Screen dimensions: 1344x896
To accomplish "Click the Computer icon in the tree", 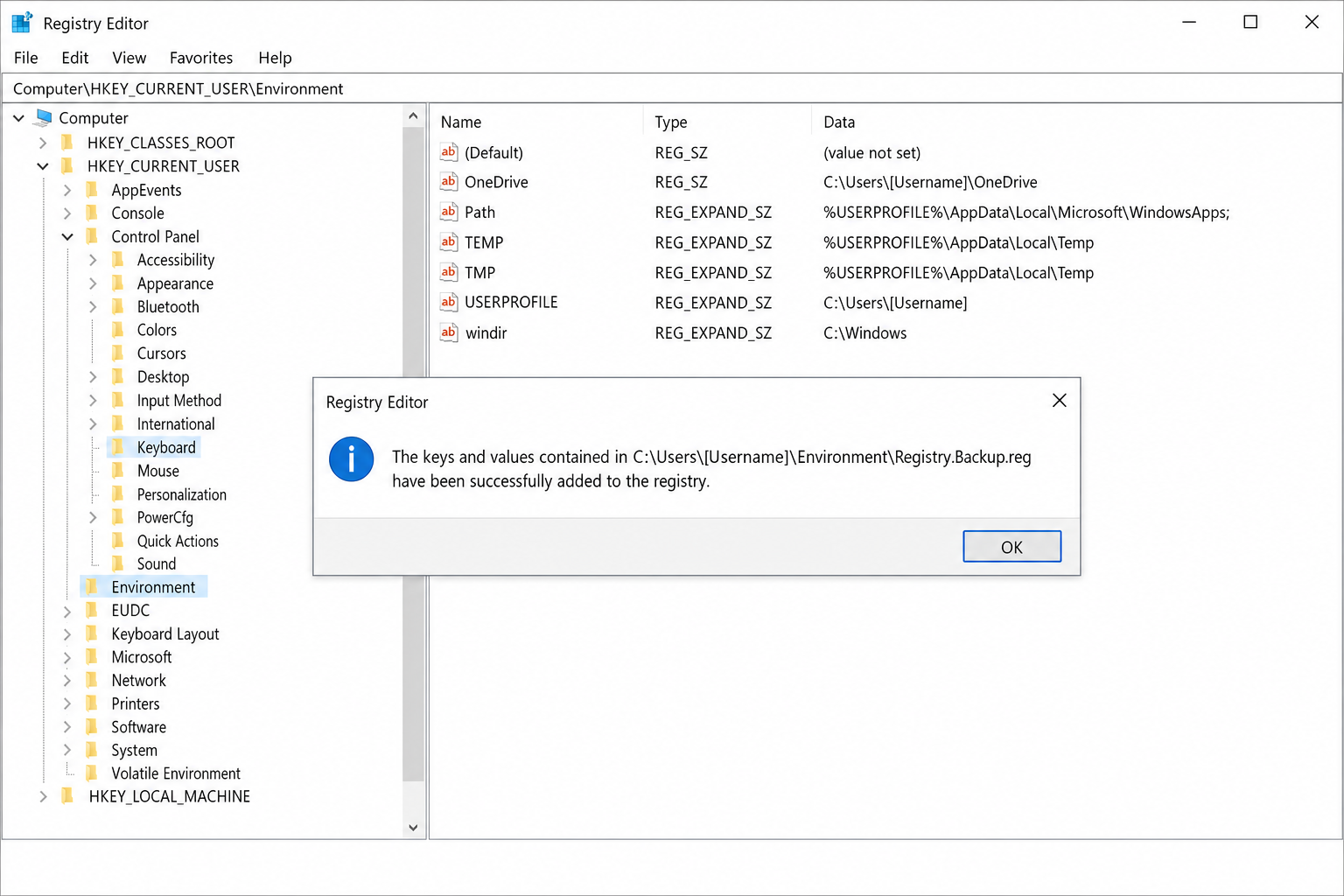I will 44,117.
